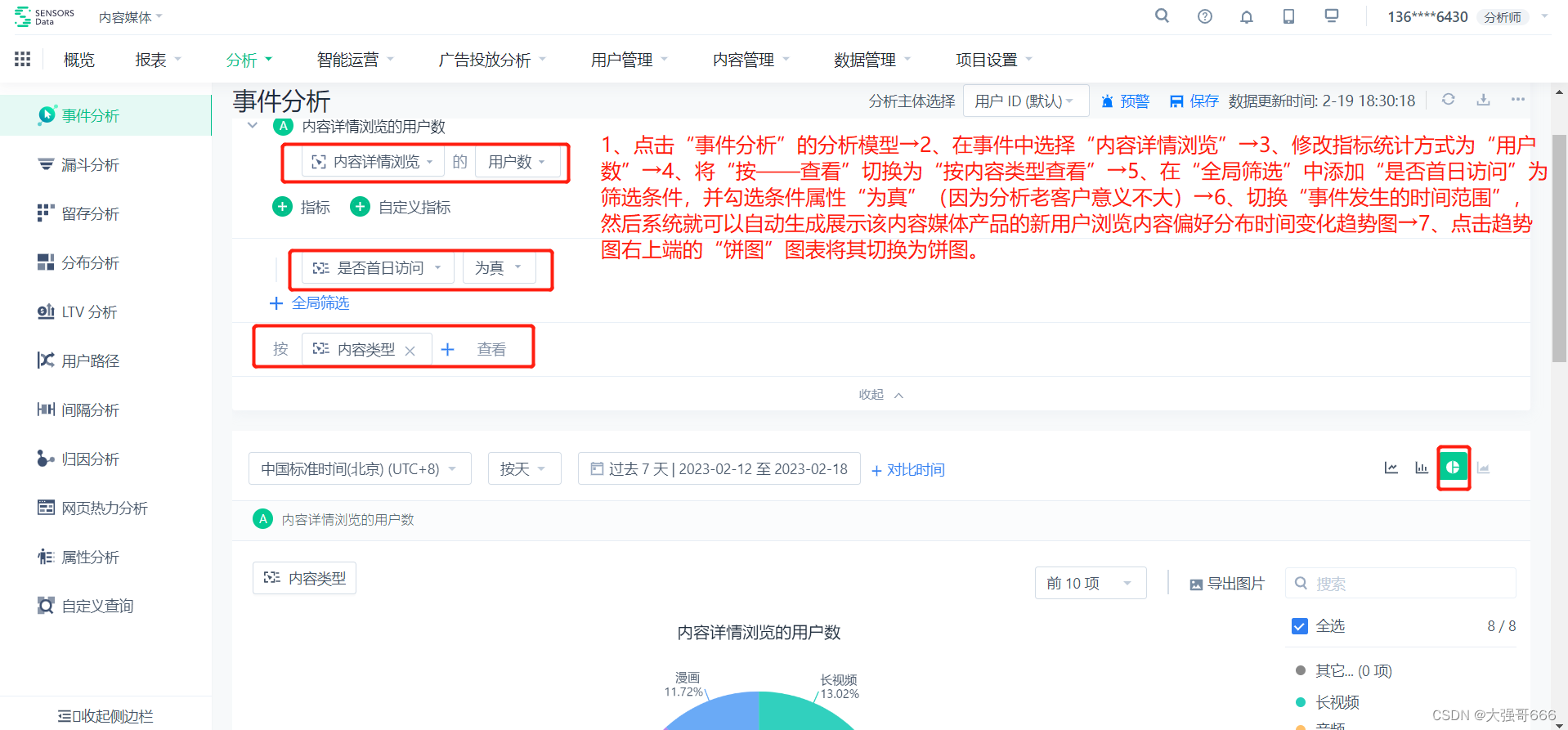Image resolution: width=1568 pixels, height=730 pixels.
Task: Open the timezone 中国标准时间(北京) dropdown
Action: pyautogui.click(x=360, y=468)
